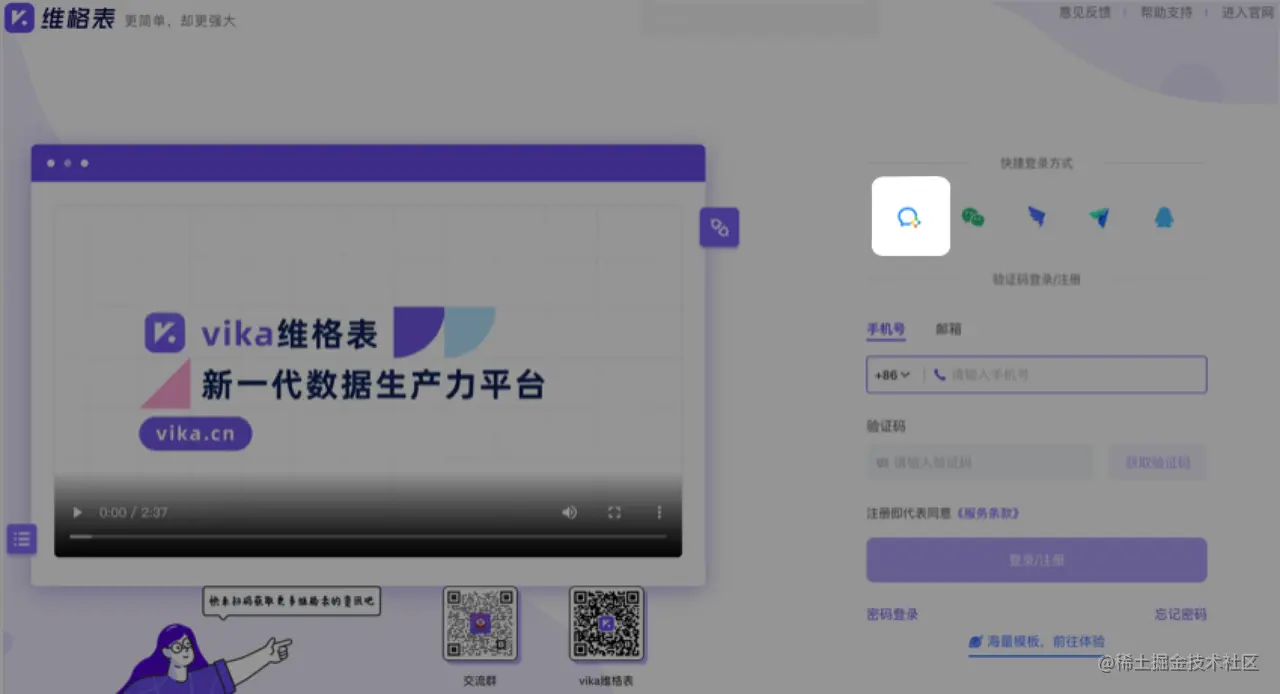Choose the green WeChat quick login icon

pyautogui.click(x=973, y=217)
